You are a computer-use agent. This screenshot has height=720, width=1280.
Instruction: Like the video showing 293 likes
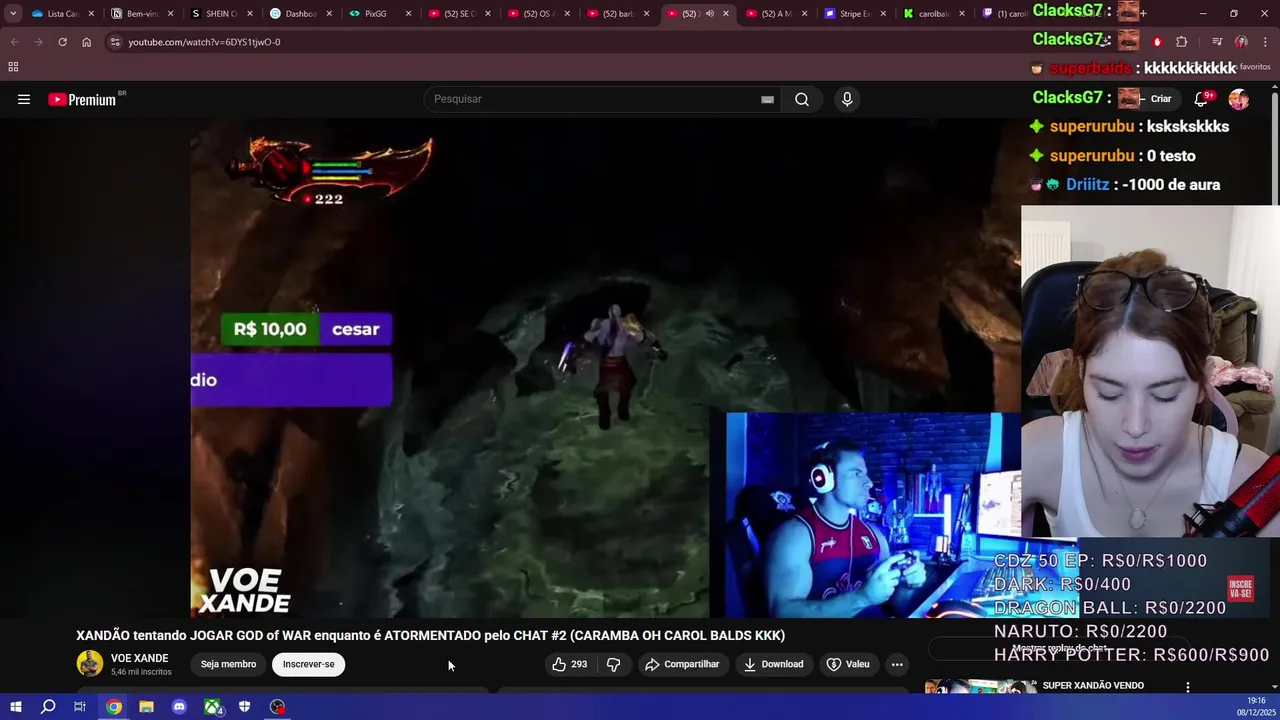pyautogui.click(x=570, y=664)
